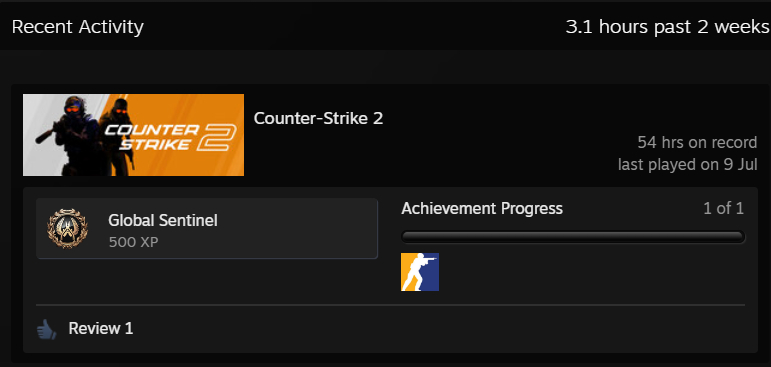
Task: Open the Counter-Strike 2 title link
Action: [318, 118]
